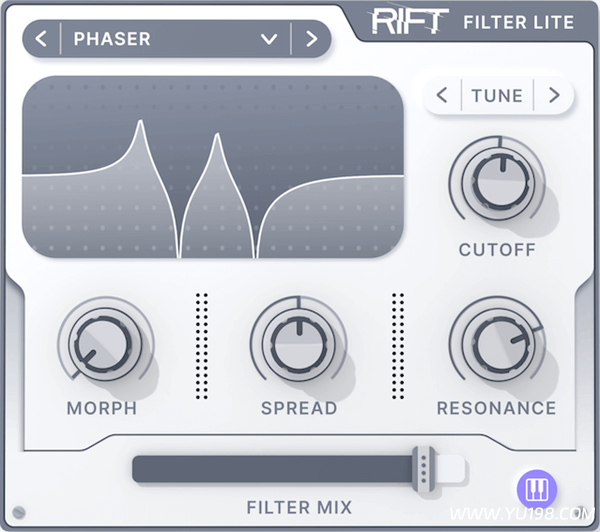Open the PHASER filter type dropdown
Viewport: 600px width, 532px height.
tap(269, 39)
